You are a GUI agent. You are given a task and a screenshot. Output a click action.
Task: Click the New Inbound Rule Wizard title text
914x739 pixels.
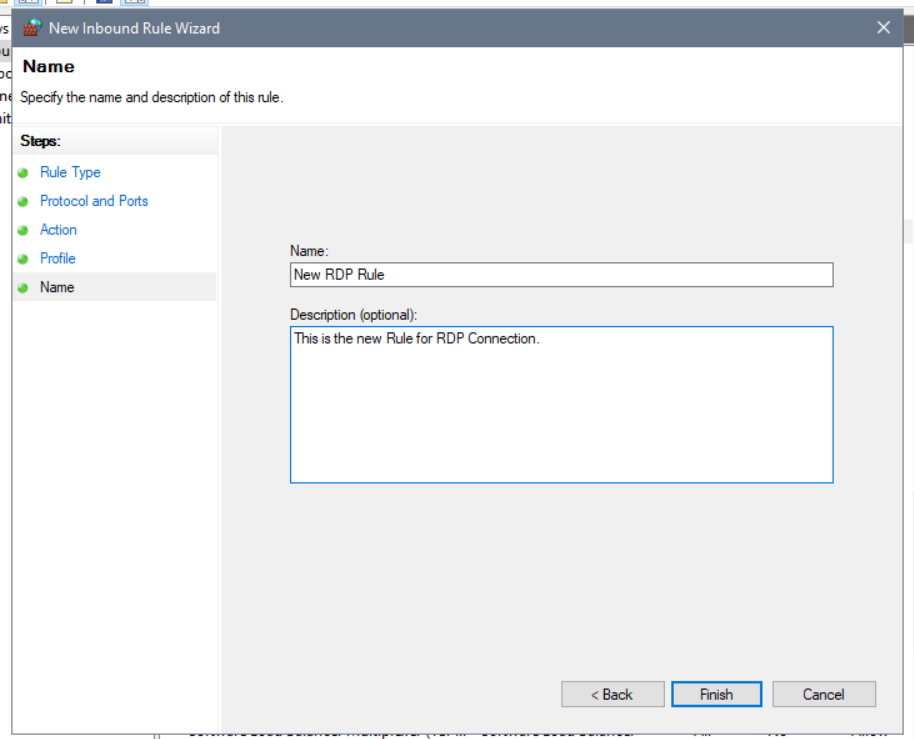coord(134,28)
